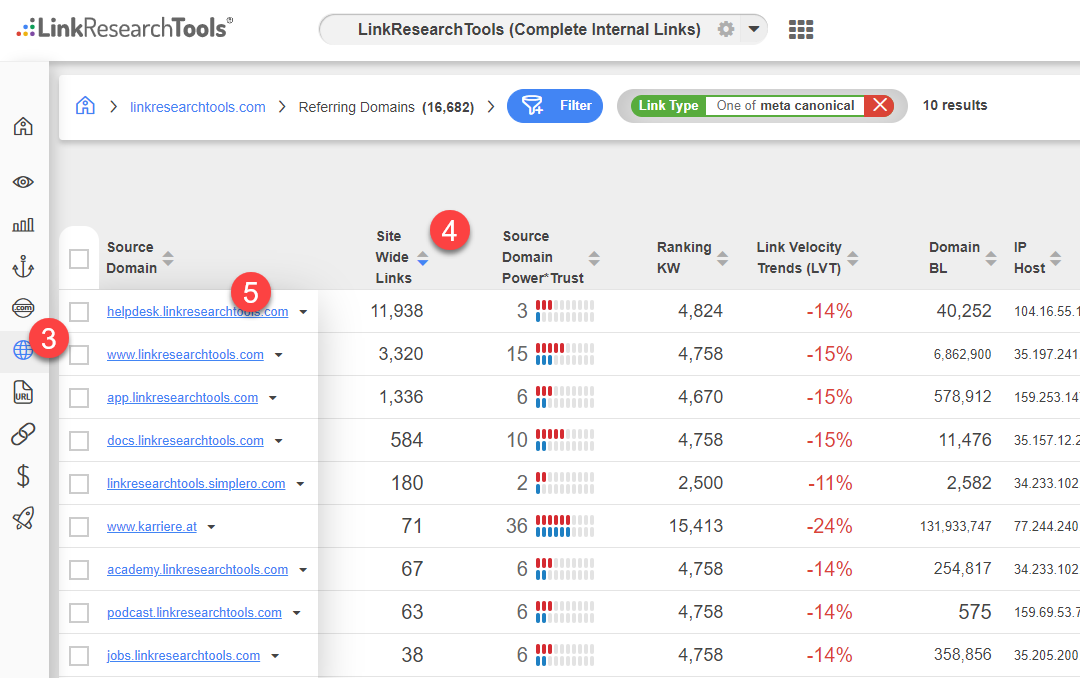Open the home icon in left sidebar

pyautogui.click(x=23, y=126)
